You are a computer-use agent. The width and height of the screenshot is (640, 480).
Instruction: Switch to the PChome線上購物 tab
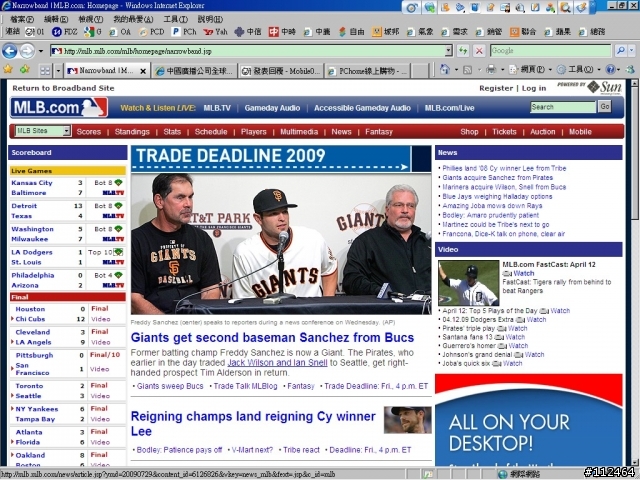point(367,71)
